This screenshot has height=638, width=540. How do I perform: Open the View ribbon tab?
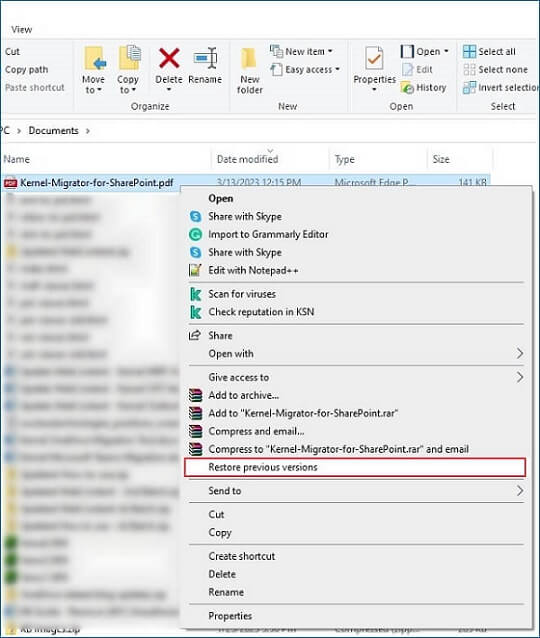(x=22, y=29)
